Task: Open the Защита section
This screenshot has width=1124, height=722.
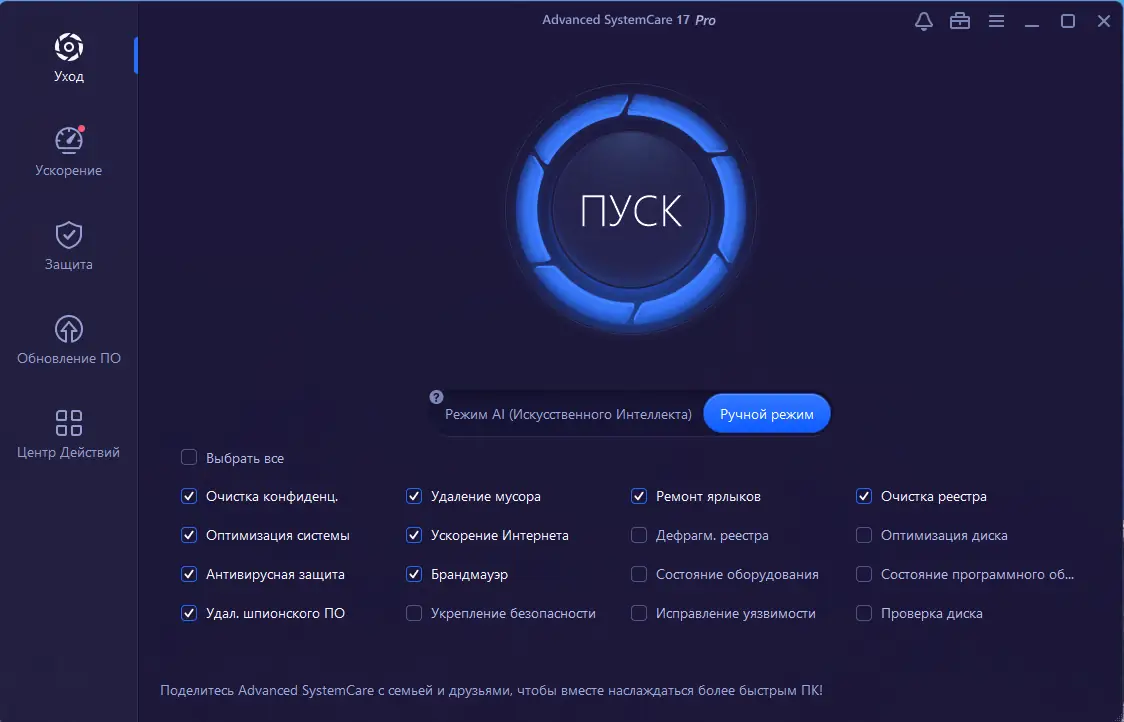Action: click(67, 245)
